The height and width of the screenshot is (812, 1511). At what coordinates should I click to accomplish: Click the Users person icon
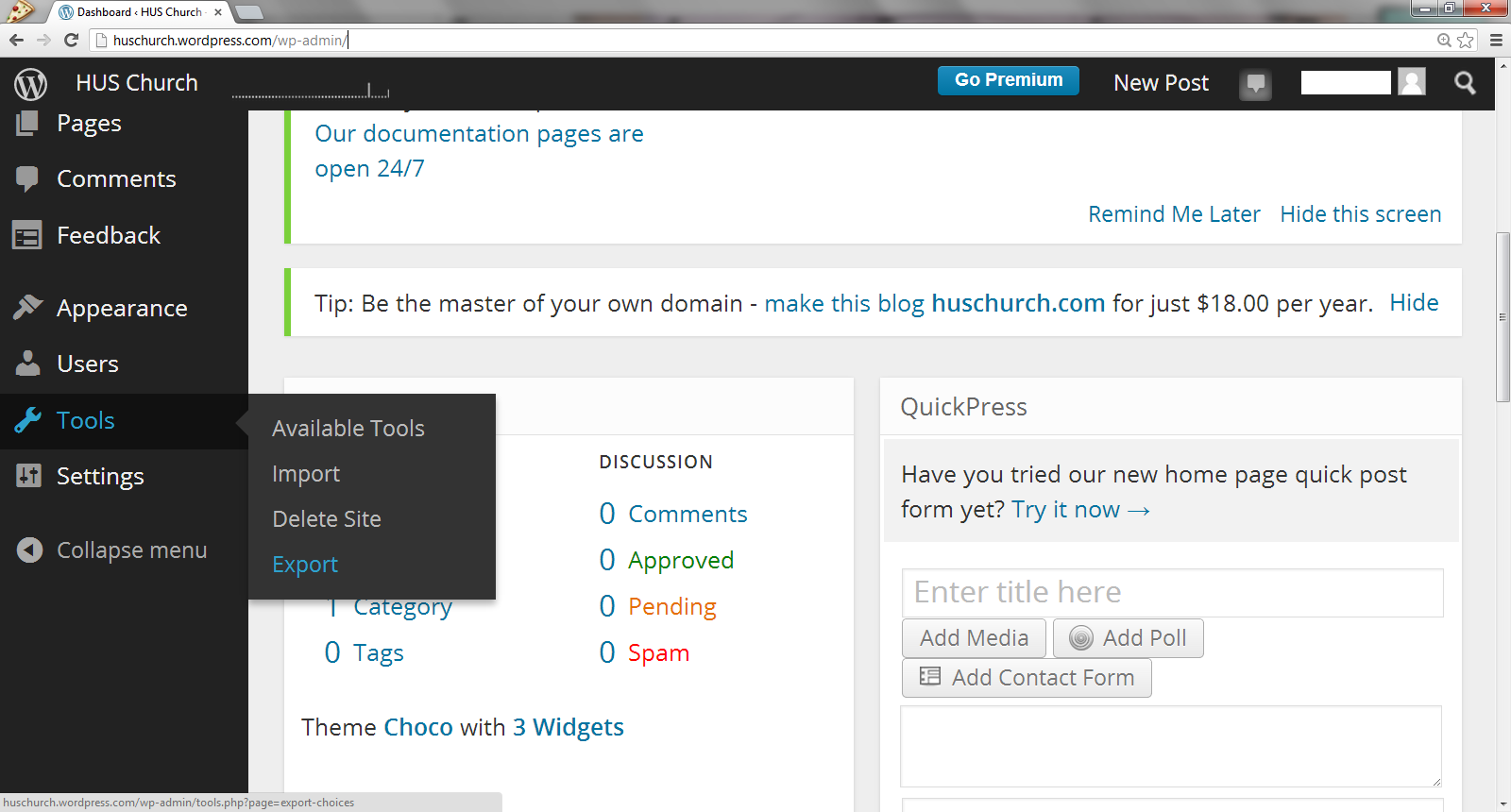(x=28, y=364)
